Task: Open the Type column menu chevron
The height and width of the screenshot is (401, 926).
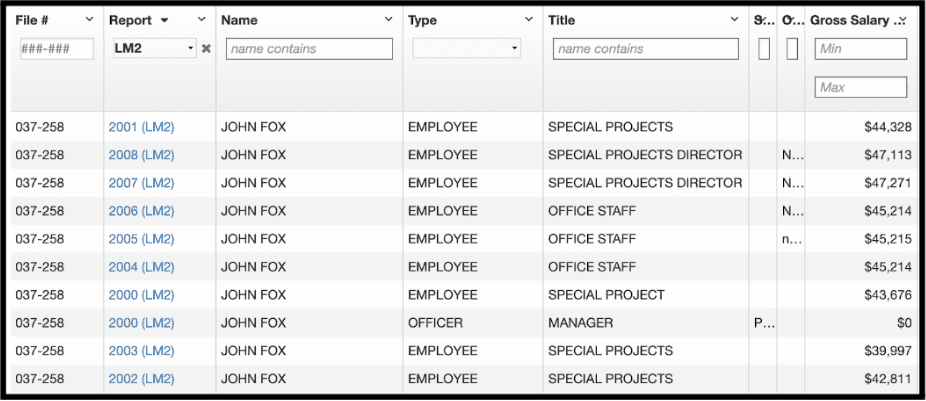Action: (x=529, y=20)
